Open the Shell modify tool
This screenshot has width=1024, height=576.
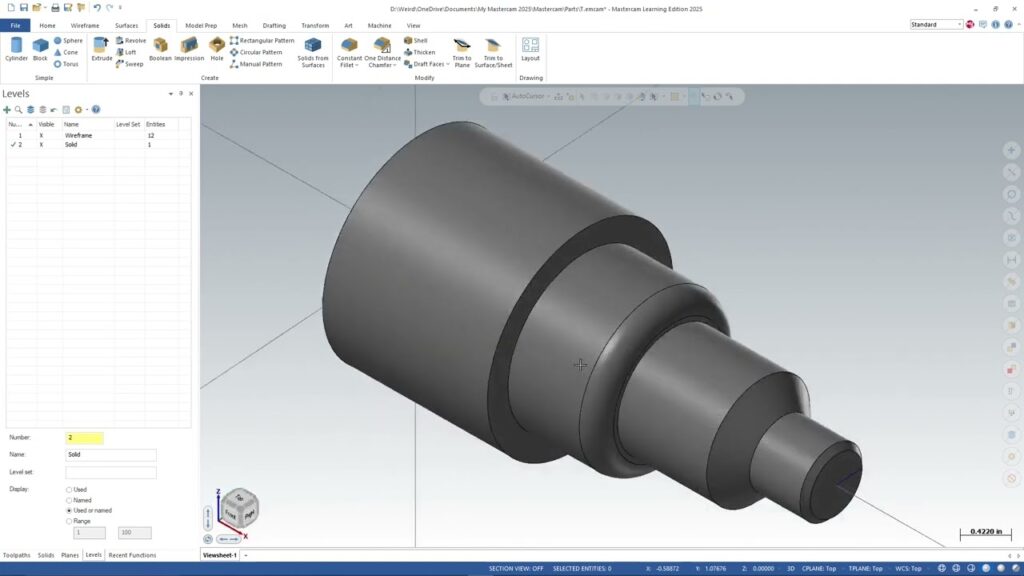[415, 40]
